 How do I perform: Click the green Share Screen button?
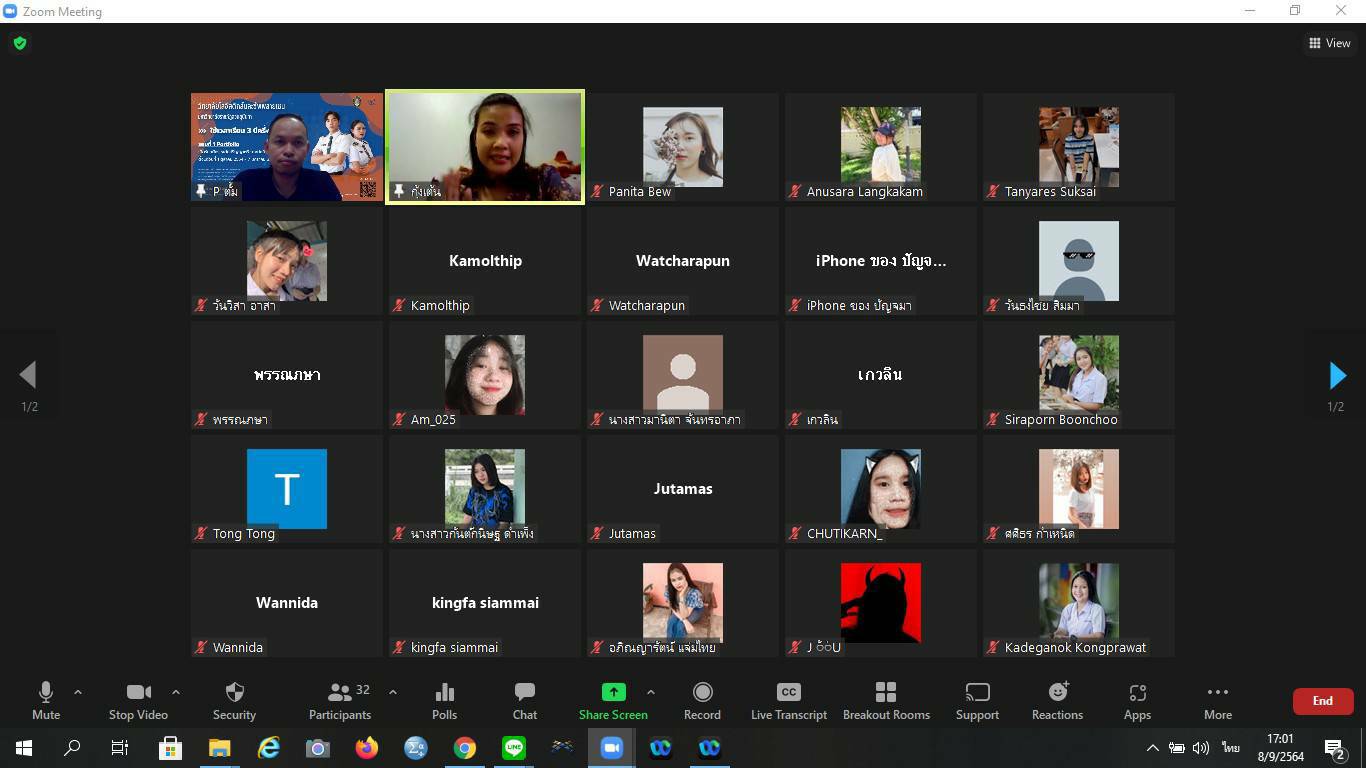click(x=613, y=700)
